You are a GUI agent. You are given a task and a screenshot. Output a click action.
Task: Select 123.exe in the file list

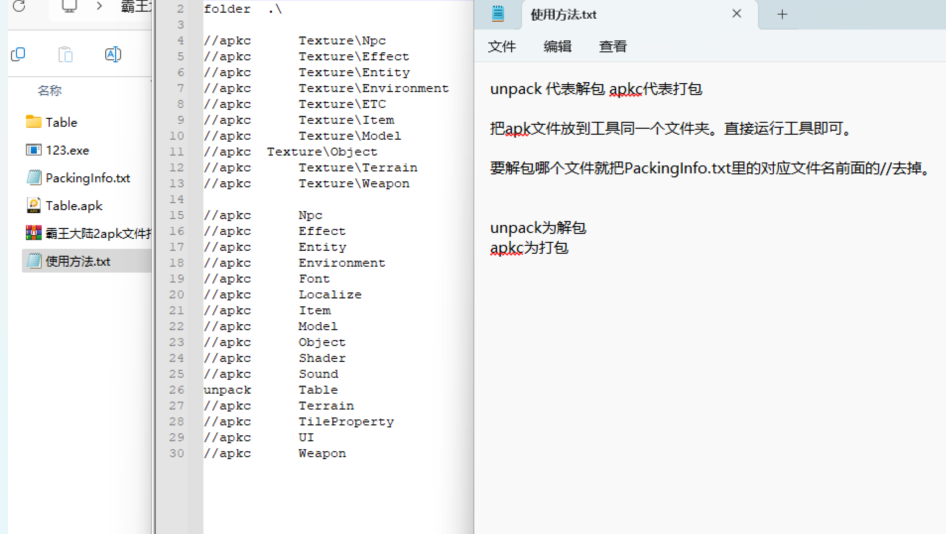(87, 150)
